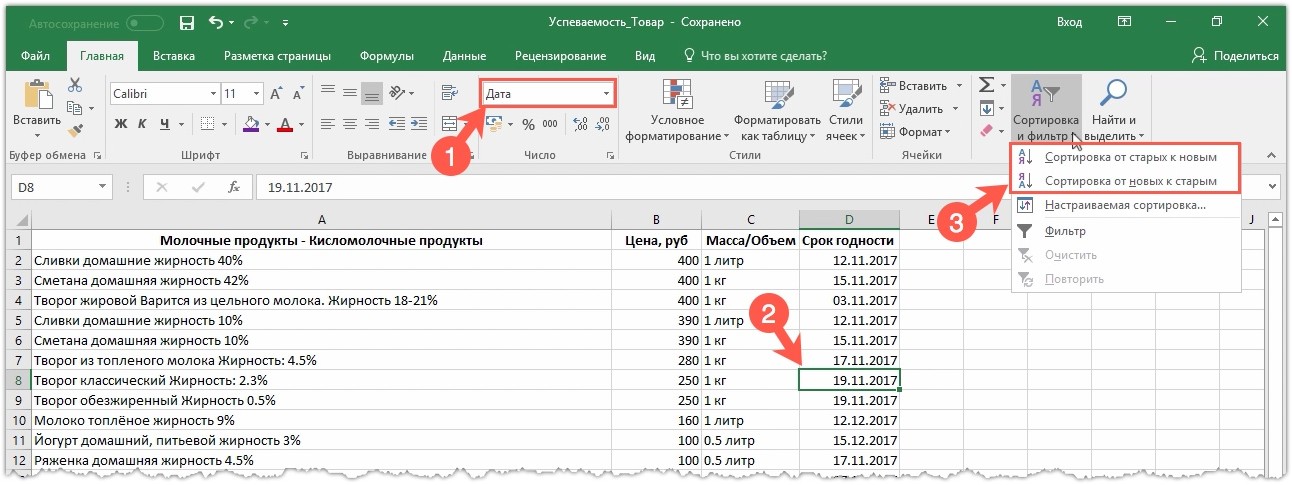Apply thousands separator 000 format
Screen dimensions: 1292x485
(551, 124)
